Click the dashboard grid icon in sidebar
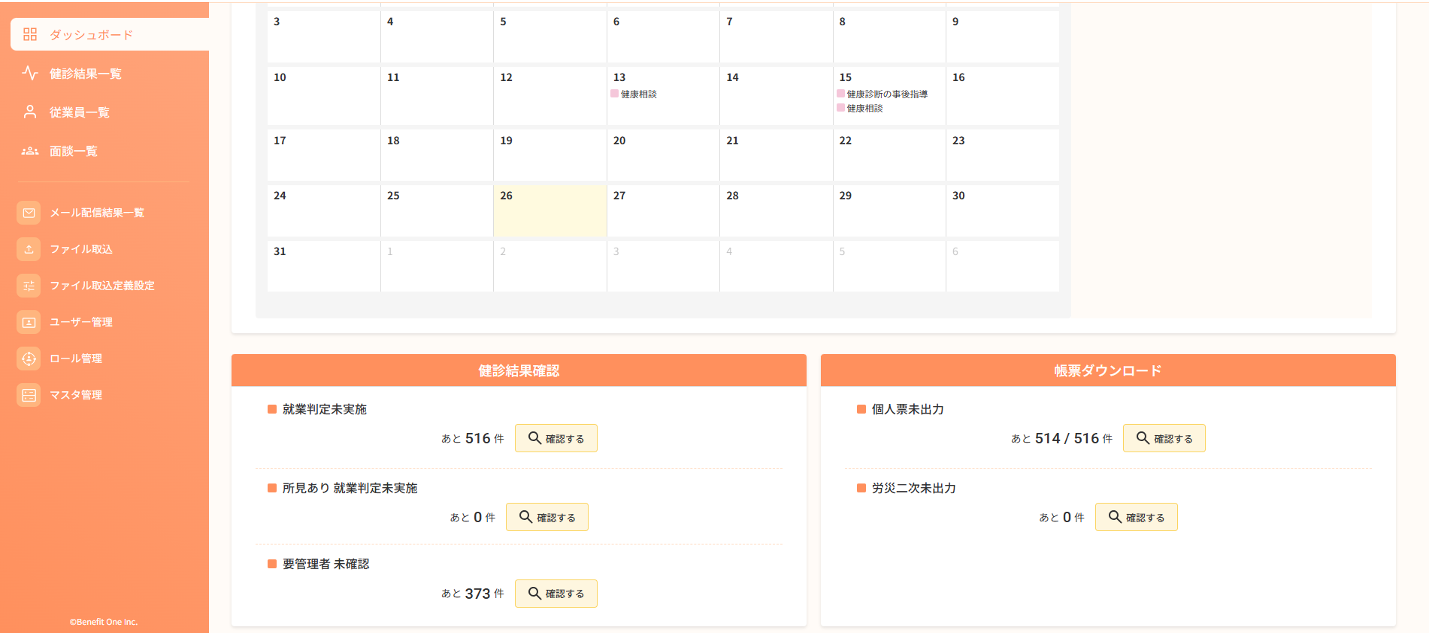This screenshot has width=1429, height=633. pyautogui.click(x=30, y=35)
